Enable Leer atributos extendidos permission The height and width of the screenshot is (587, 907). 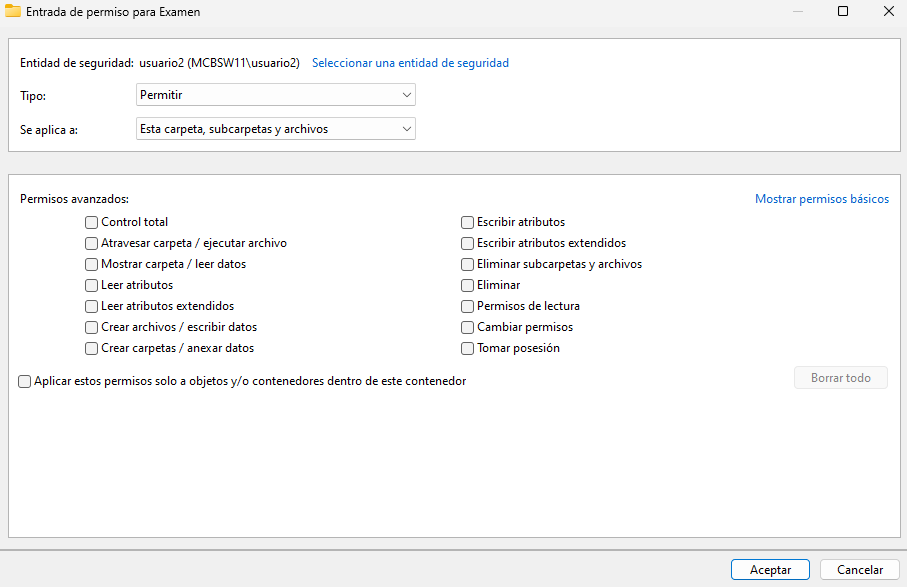(92, 306)
